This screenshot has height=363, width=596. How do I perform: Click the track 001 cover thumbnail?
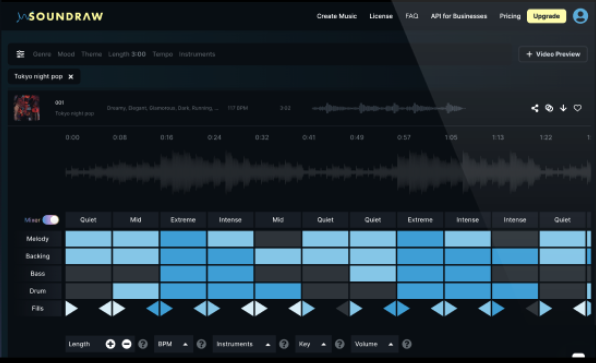(x=27, y=108)
